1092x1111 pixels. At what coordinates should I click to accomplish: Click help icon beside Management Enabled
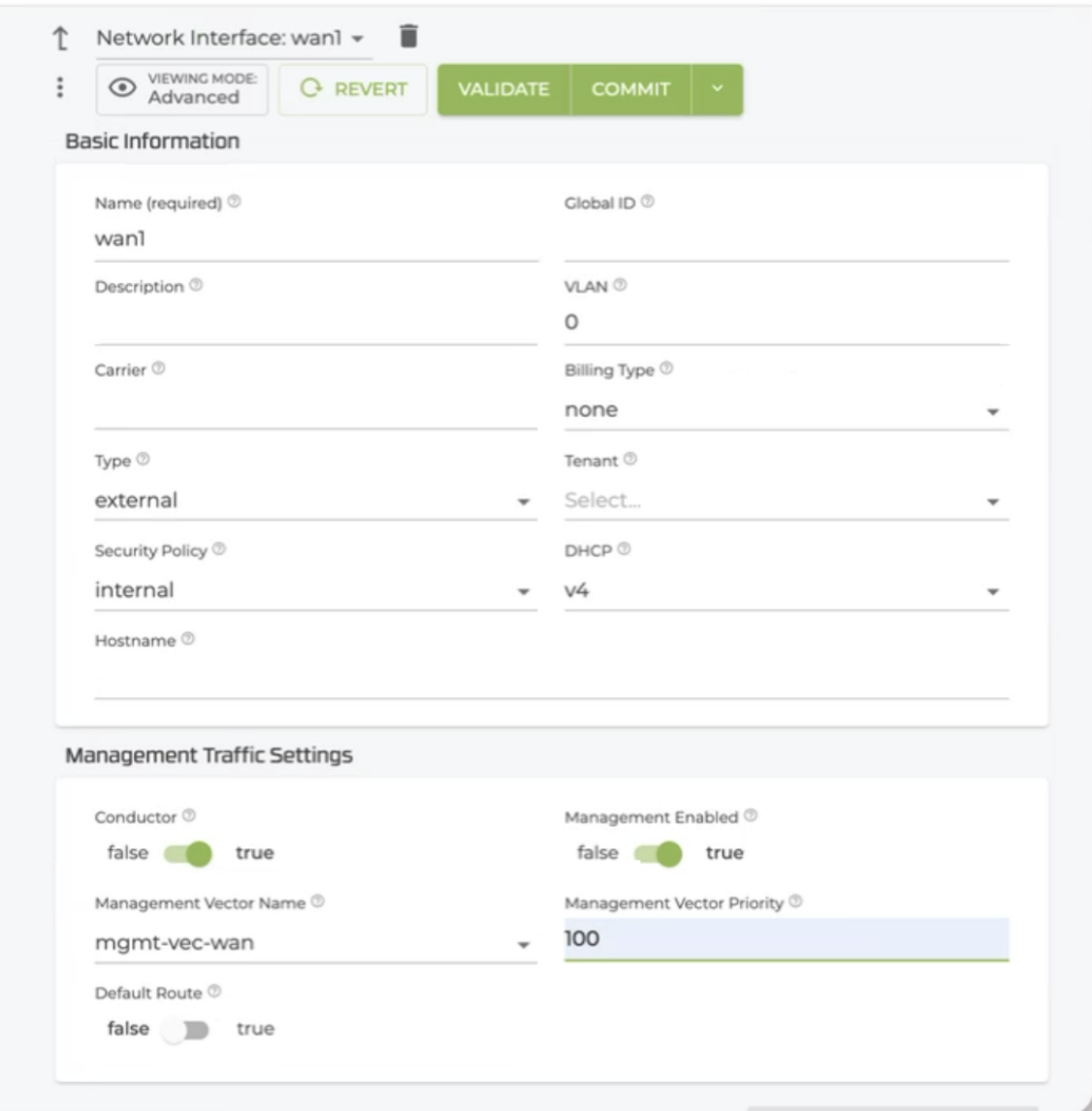(752, 815)
